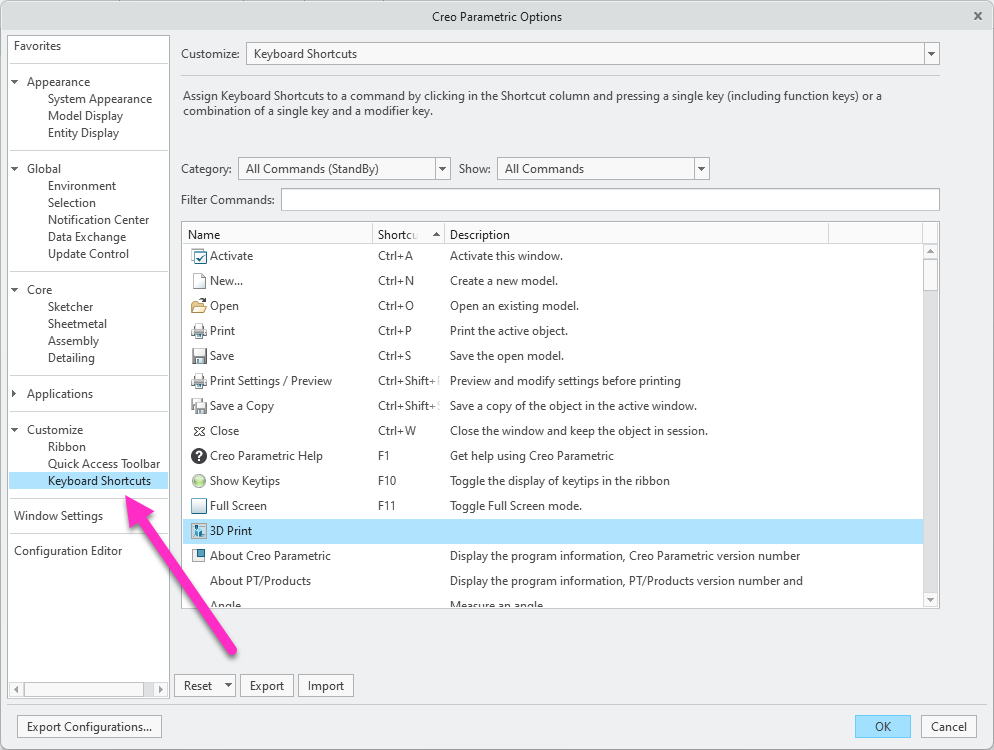The height and width of the screenshot is (750, 994).
Task: Click the Open command icon
Action: pyautogui.click(x=198, y=306)
